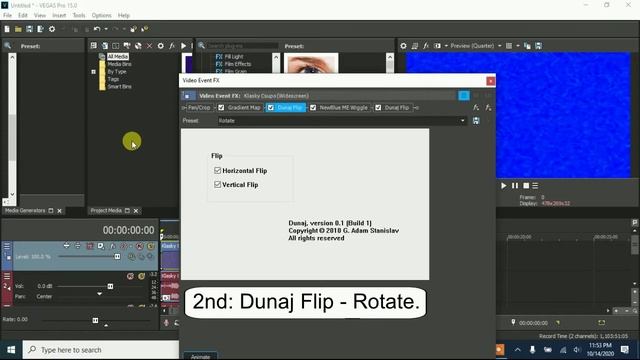Toggle split screen view icon in preview
This screenshot has height=360, width=640.
(437, 46)
